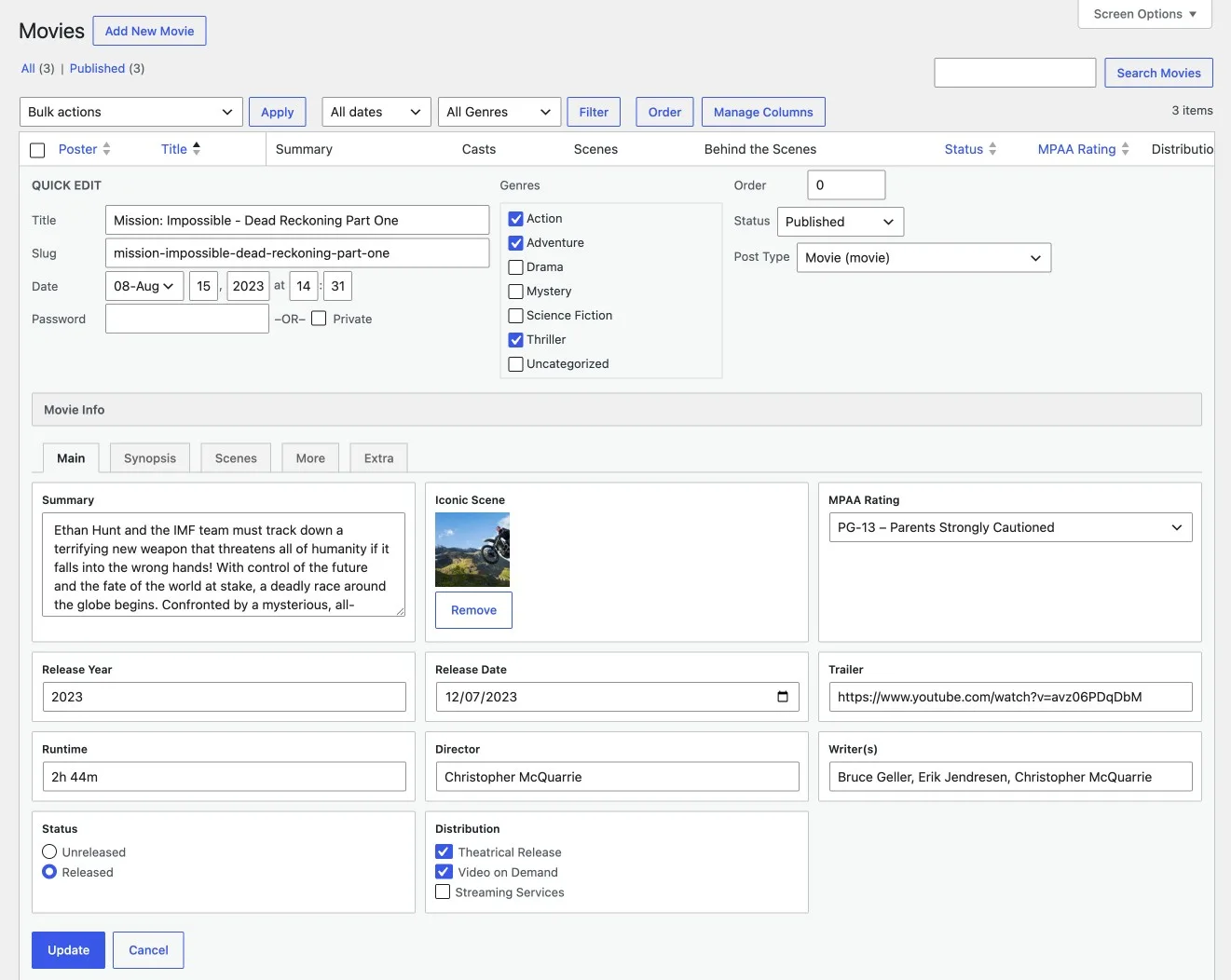This screenshot has height=980, width=1231.
Task: Open the Bulk actions dropdown
Action: coord(131,112)
